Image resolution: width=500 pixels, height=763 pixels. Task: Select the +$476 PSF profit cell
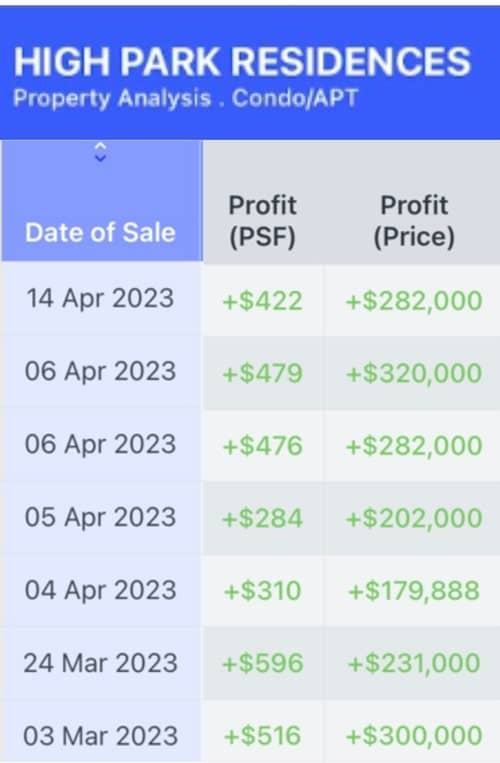pos(263,446)
